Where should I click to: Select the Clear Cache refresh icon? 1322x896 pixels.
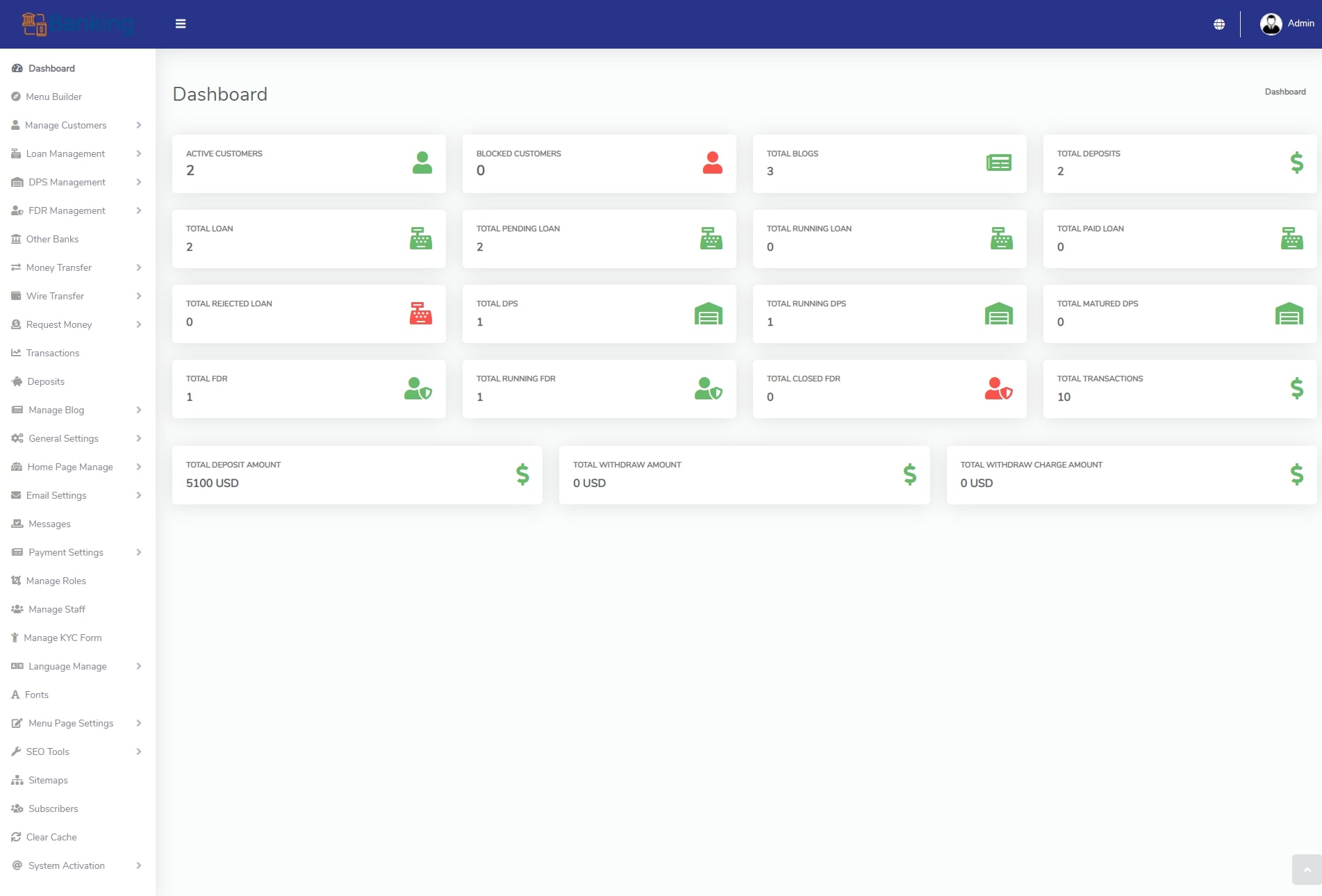(15, 837)
